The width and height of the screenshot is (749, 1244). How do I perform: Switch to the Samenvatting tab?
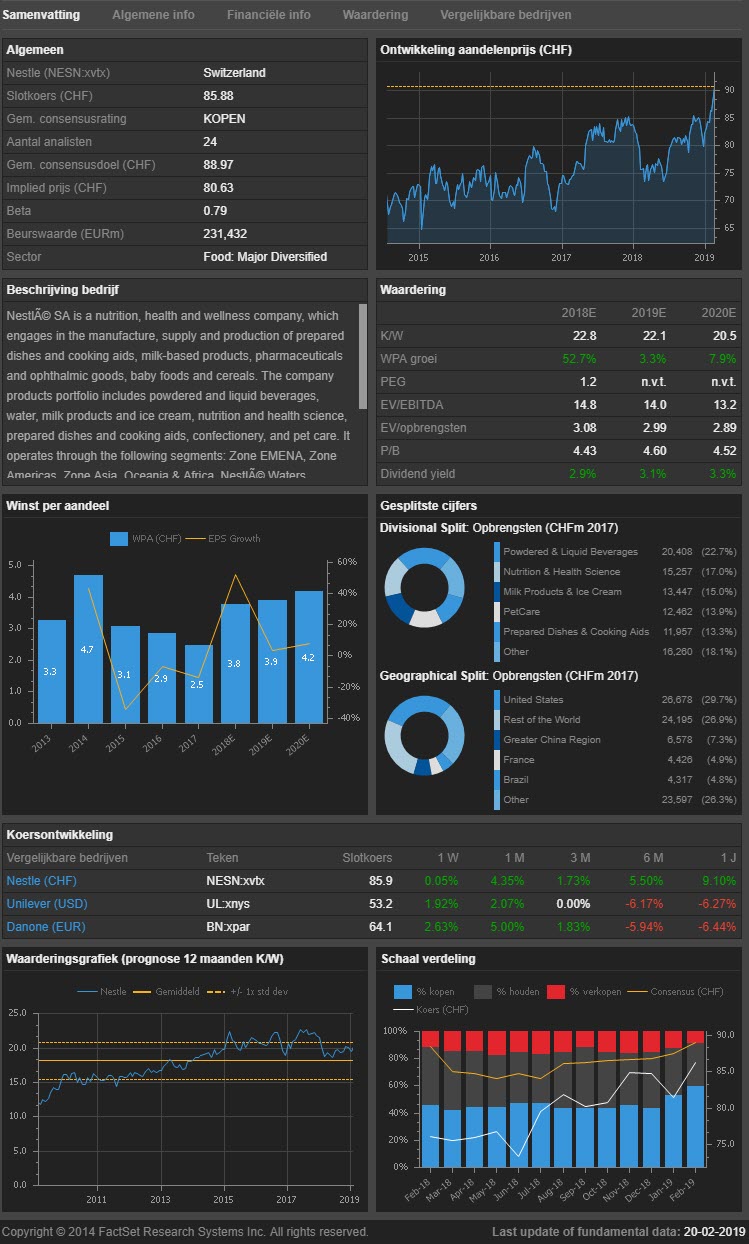41,15
